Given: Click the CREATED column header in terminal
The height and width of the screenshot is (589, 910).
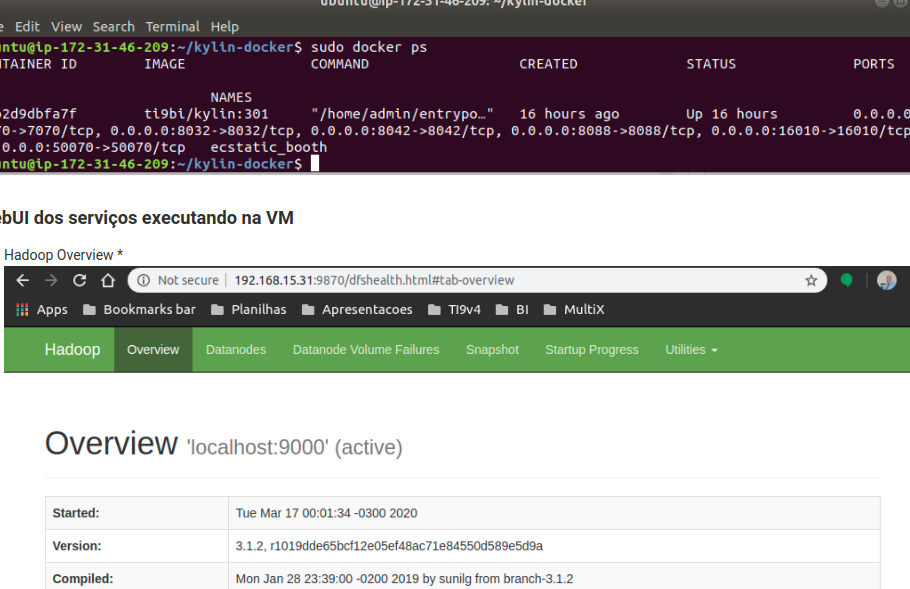Looking at the screenshot, I should point(548,64).
